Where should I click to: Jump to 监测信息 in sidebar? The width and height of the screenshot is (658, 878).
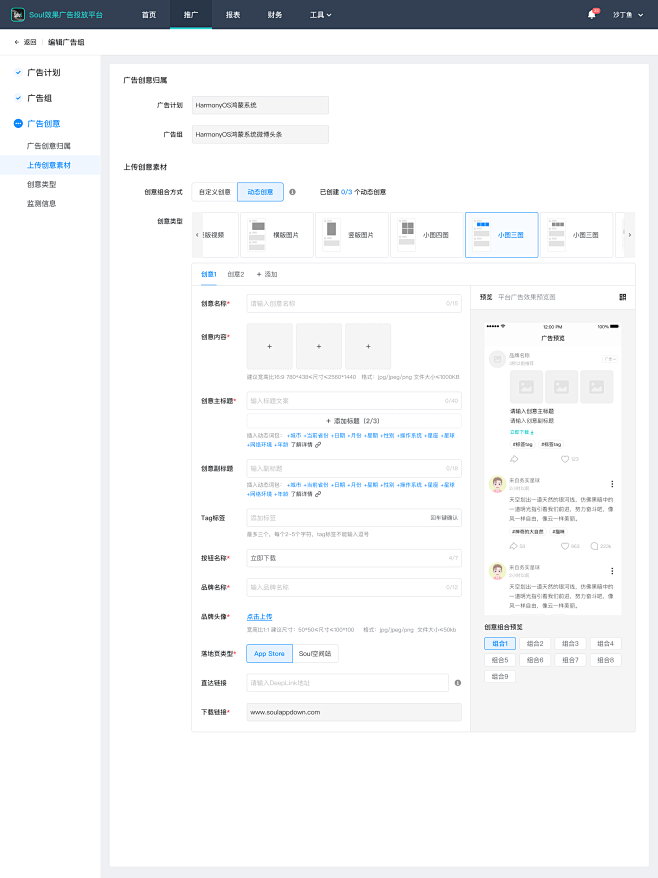coord(41,203)
